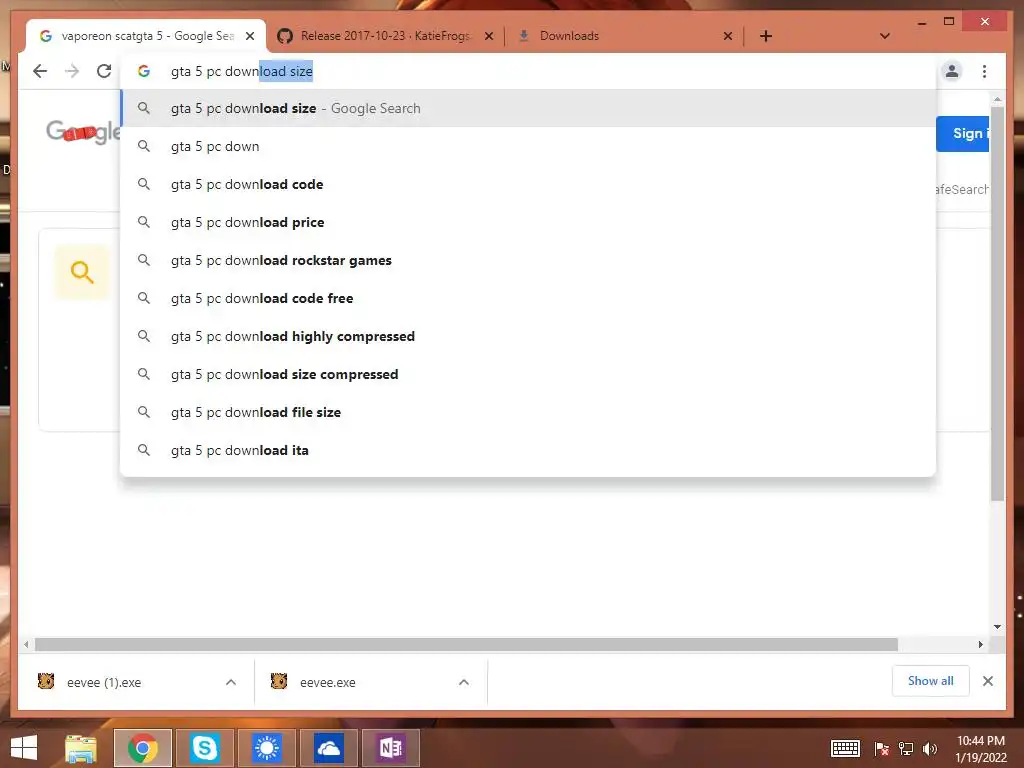The image size is (1024, 768).
Task: Go back with the browser back arrow
Action: [x=40, y=71]
